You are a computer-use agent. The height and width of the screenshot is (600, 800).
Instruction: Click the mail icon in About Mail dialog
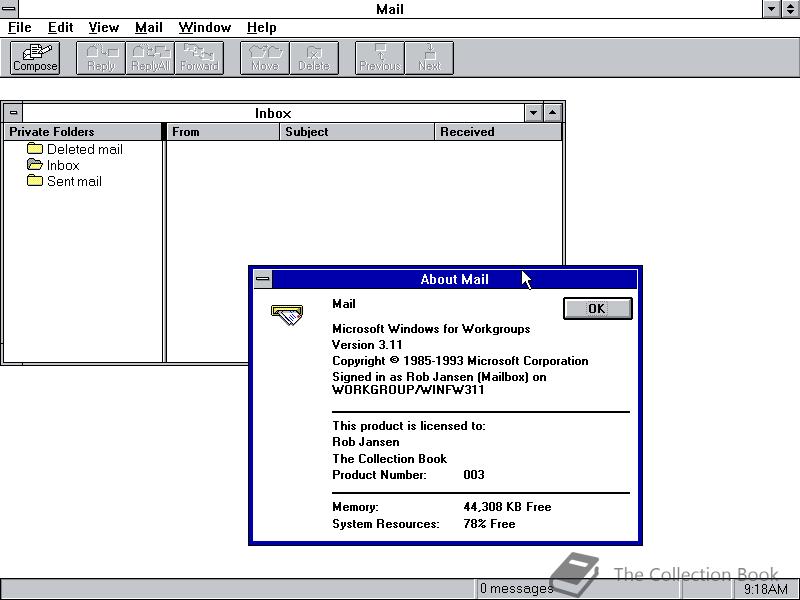click(287, 314)
